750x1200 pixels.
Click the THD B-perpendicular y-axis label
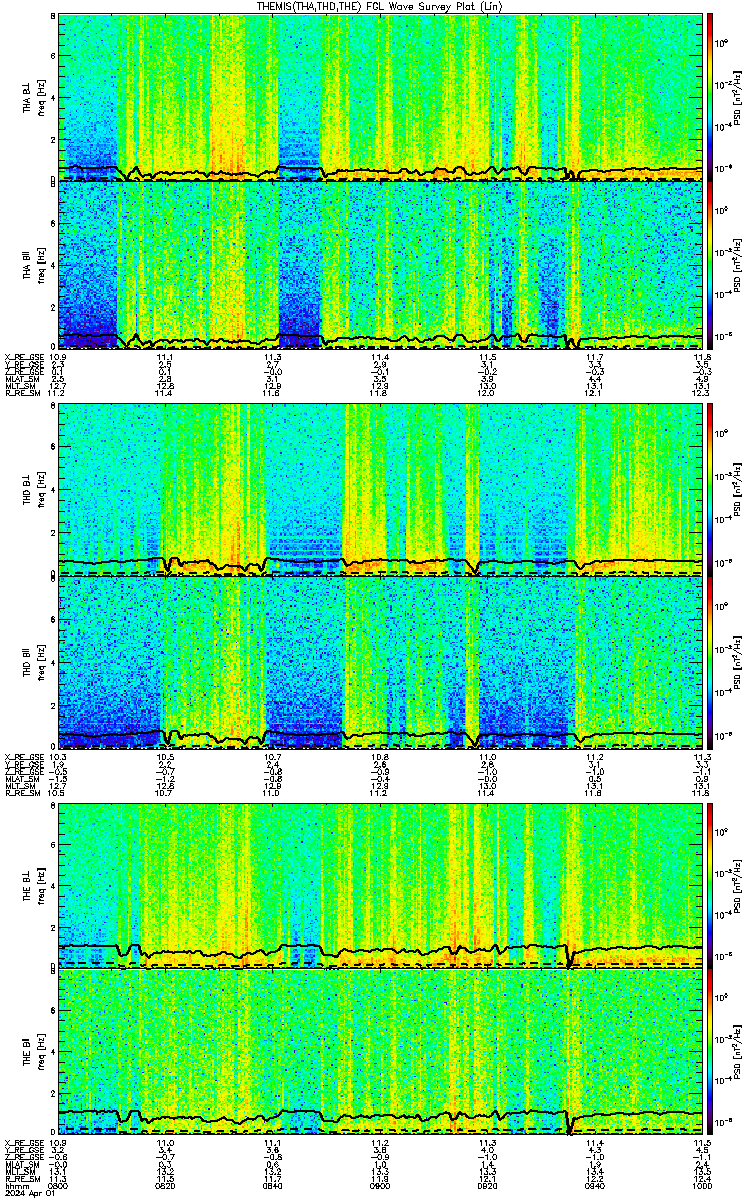pos(28,491)
